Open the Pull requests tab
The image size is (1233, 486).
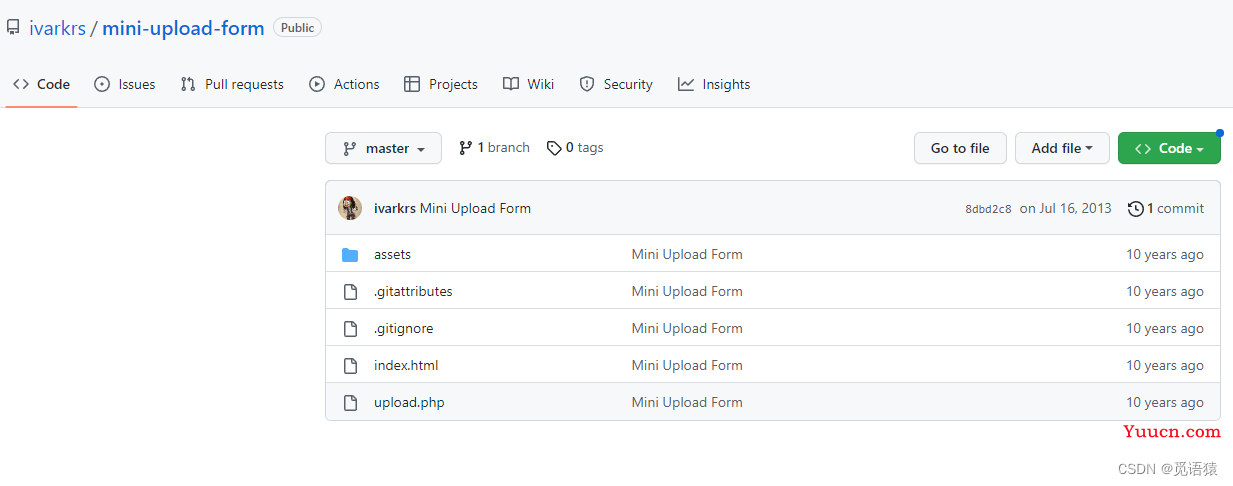point(232,84)
